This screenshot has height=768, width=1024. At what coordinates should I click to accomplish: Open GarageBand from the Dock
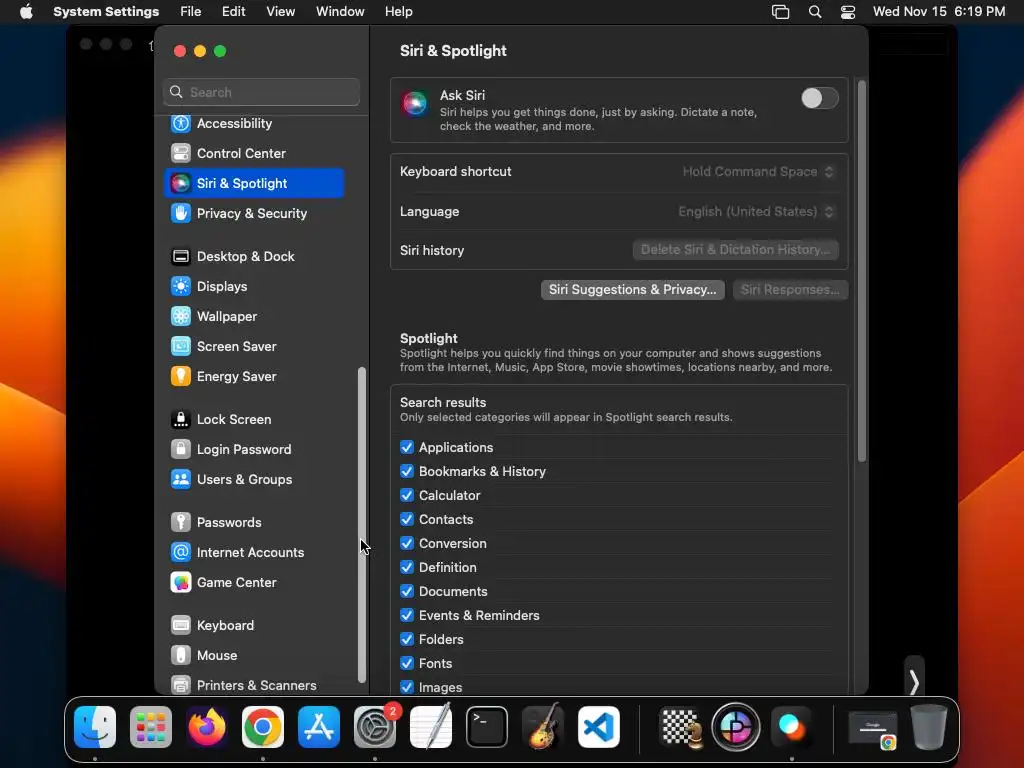tap(543, 727)
